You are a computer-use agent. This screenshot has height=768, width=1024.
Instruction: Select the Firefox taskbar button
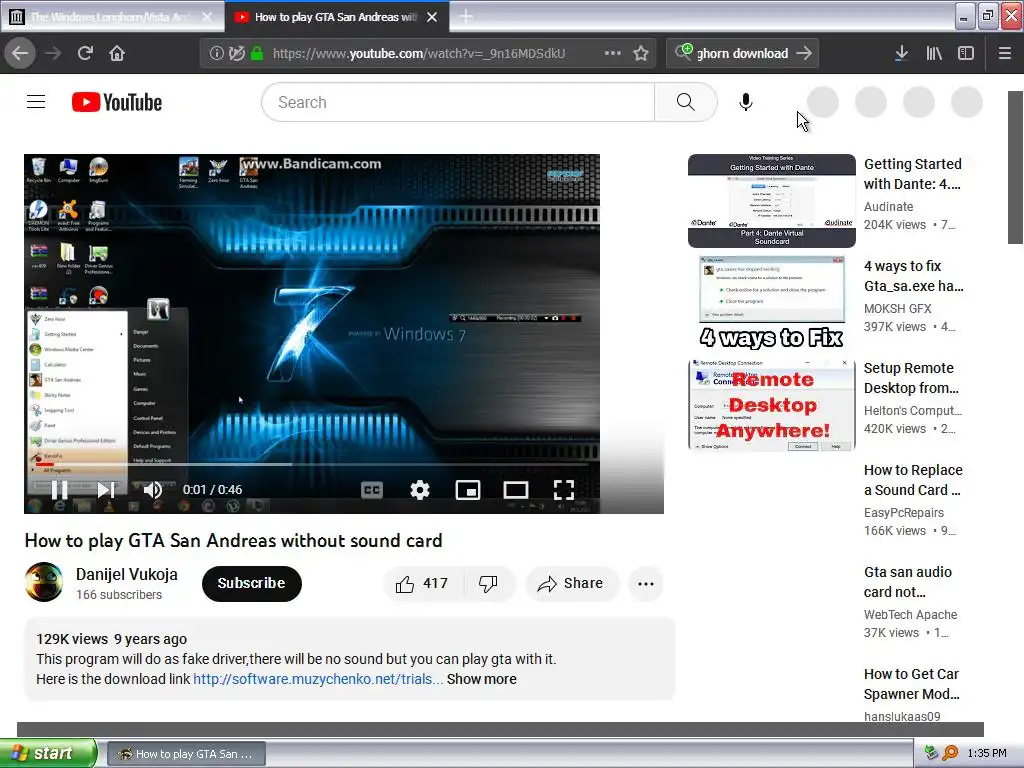[x=185, y=754]
